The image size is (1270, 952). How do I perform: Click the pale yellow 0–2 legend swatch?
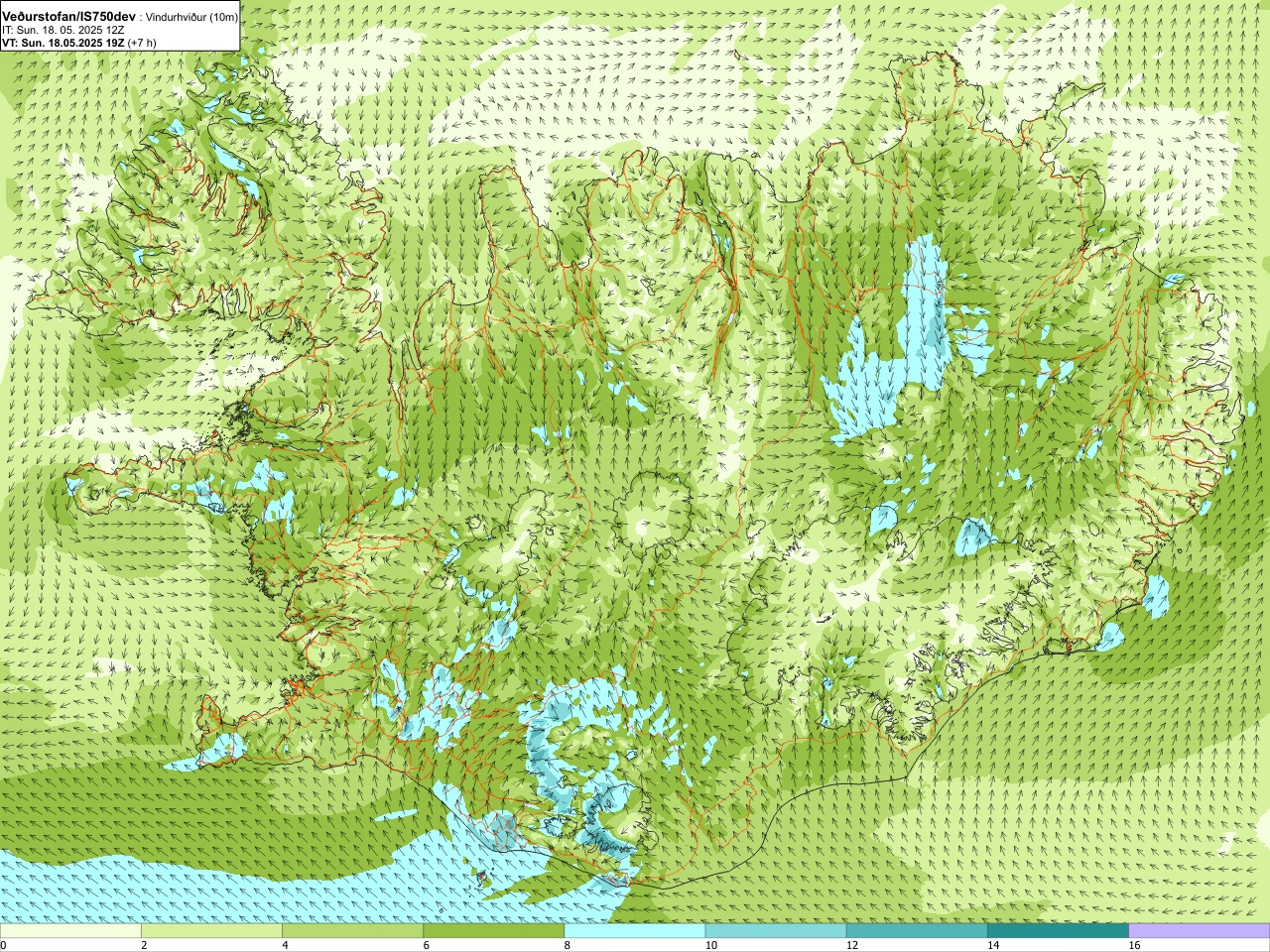coord(70,931)
